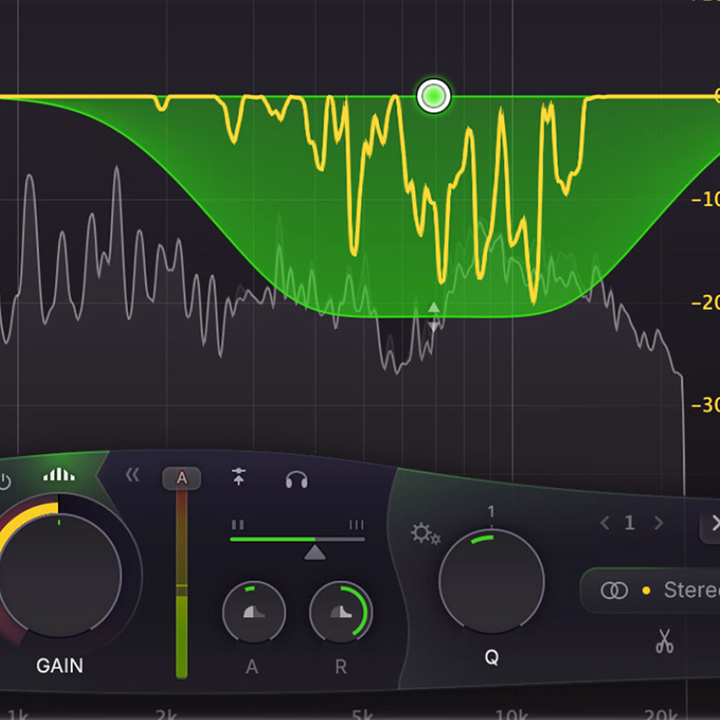
Task: Click the sidechain trigger icon
Action: (x=239, y=478)
